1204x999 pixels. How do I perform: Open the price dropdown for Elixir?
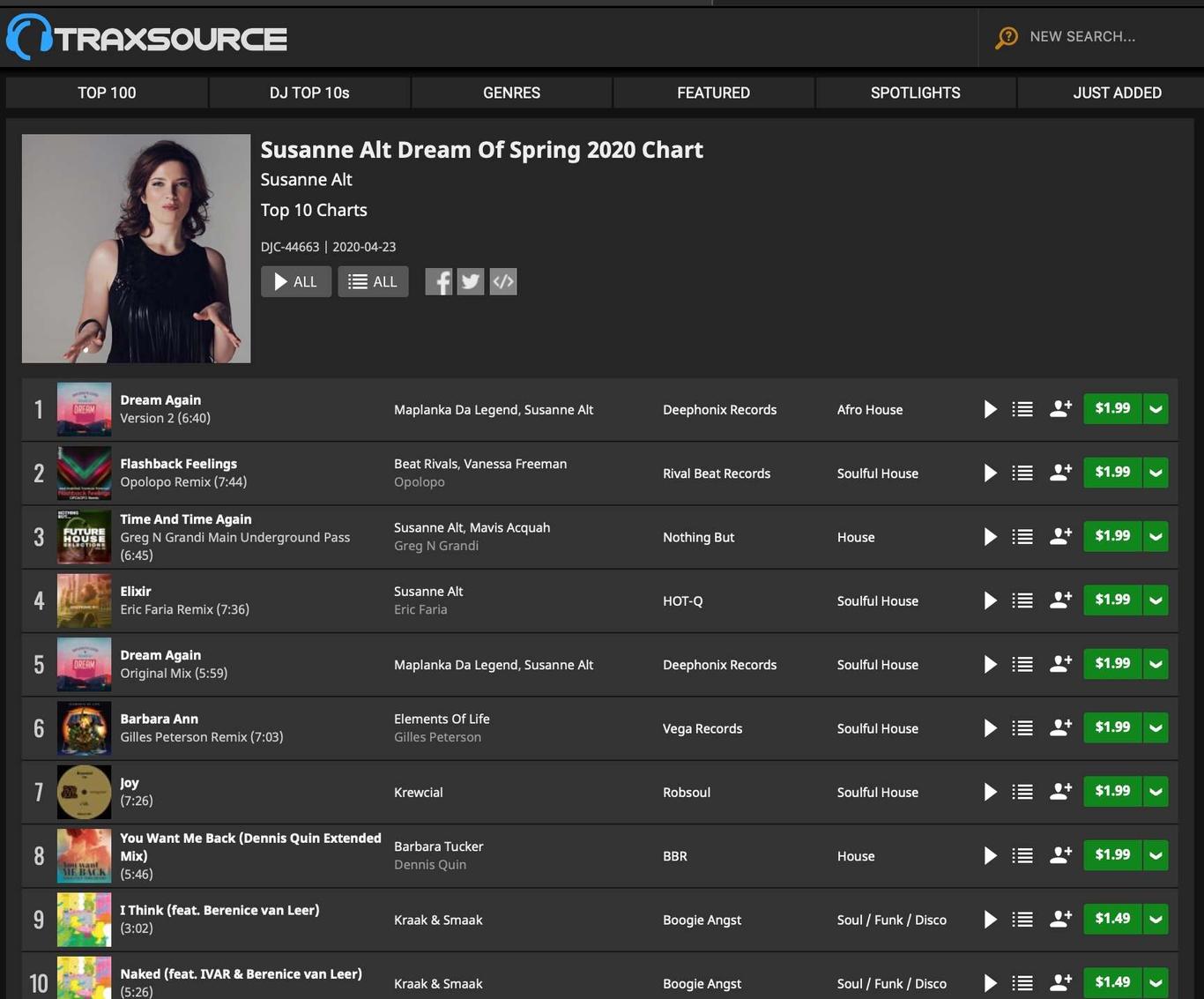[1156, 600]
